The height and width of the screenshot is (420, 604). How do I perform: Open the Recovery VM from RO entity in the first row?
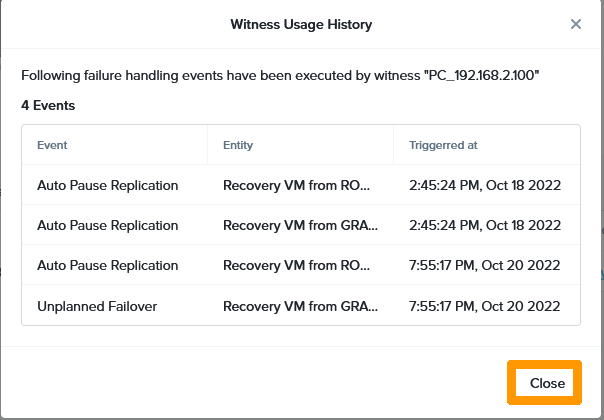point(296,185)
